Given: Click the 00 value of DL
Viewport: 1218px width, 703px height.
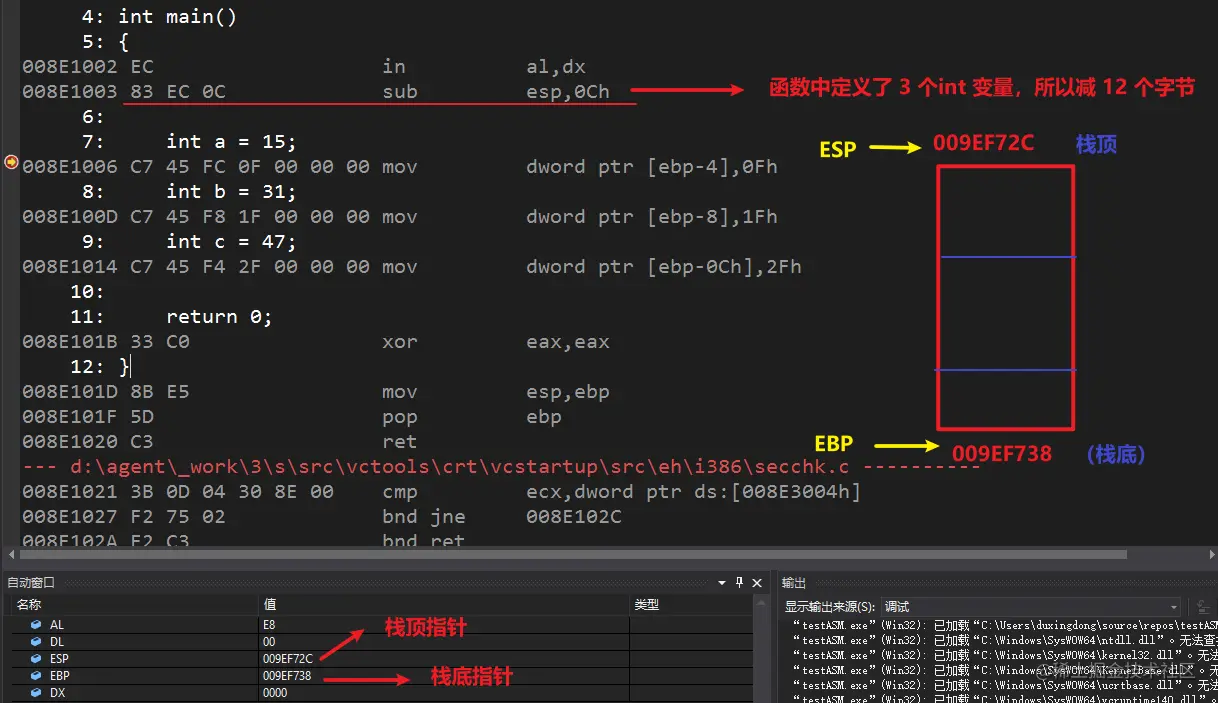Looking at the screenshot, I should [269, 642].
